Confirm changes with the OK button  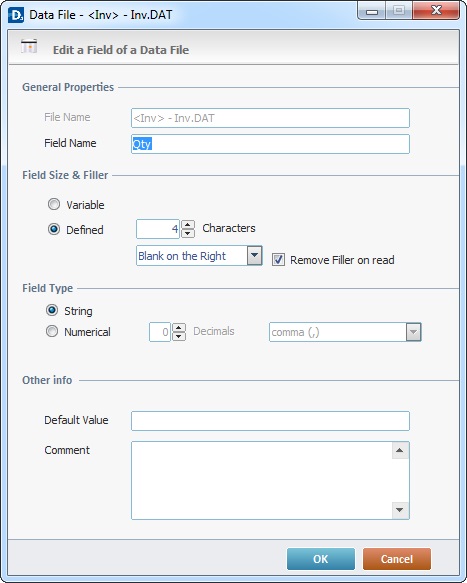321,559
